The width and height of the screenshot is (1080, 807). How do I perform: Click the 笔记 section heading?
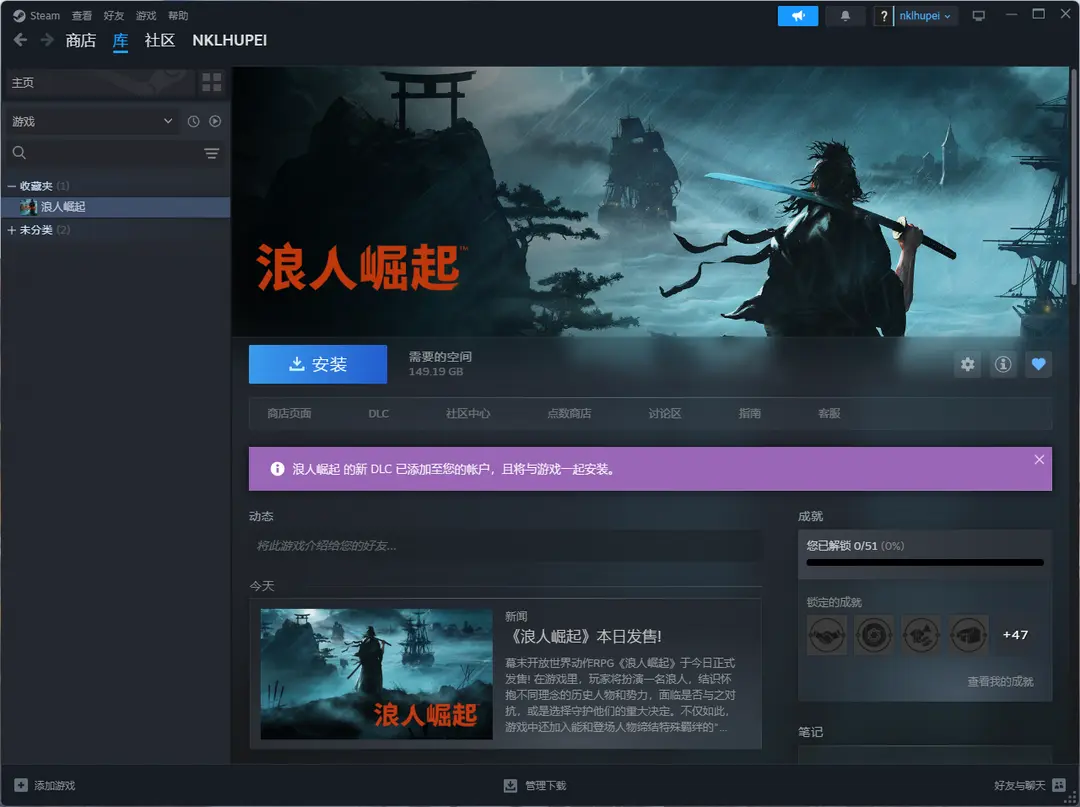tap(810, 732)
